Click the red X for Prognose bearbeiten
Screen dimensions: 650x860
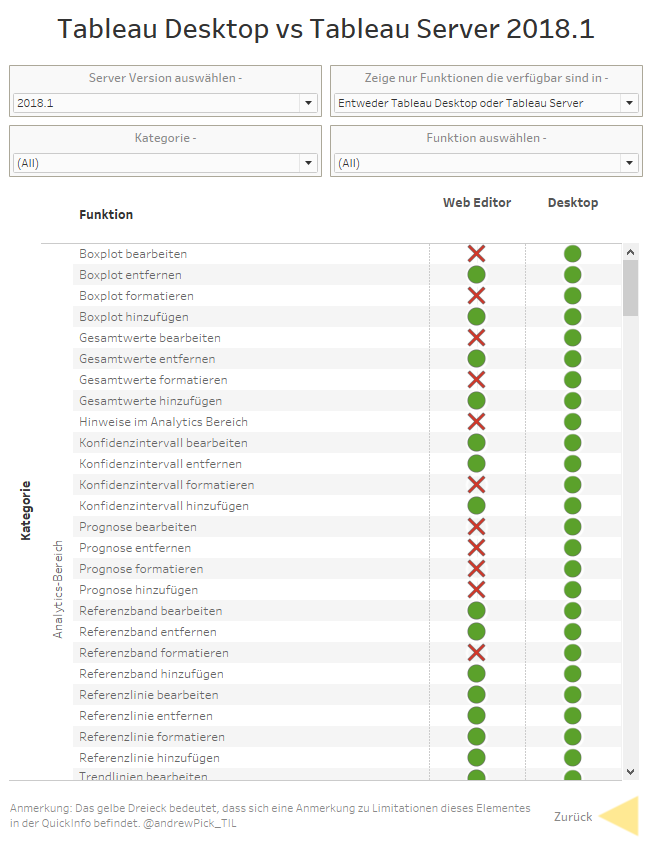point(476,527)
